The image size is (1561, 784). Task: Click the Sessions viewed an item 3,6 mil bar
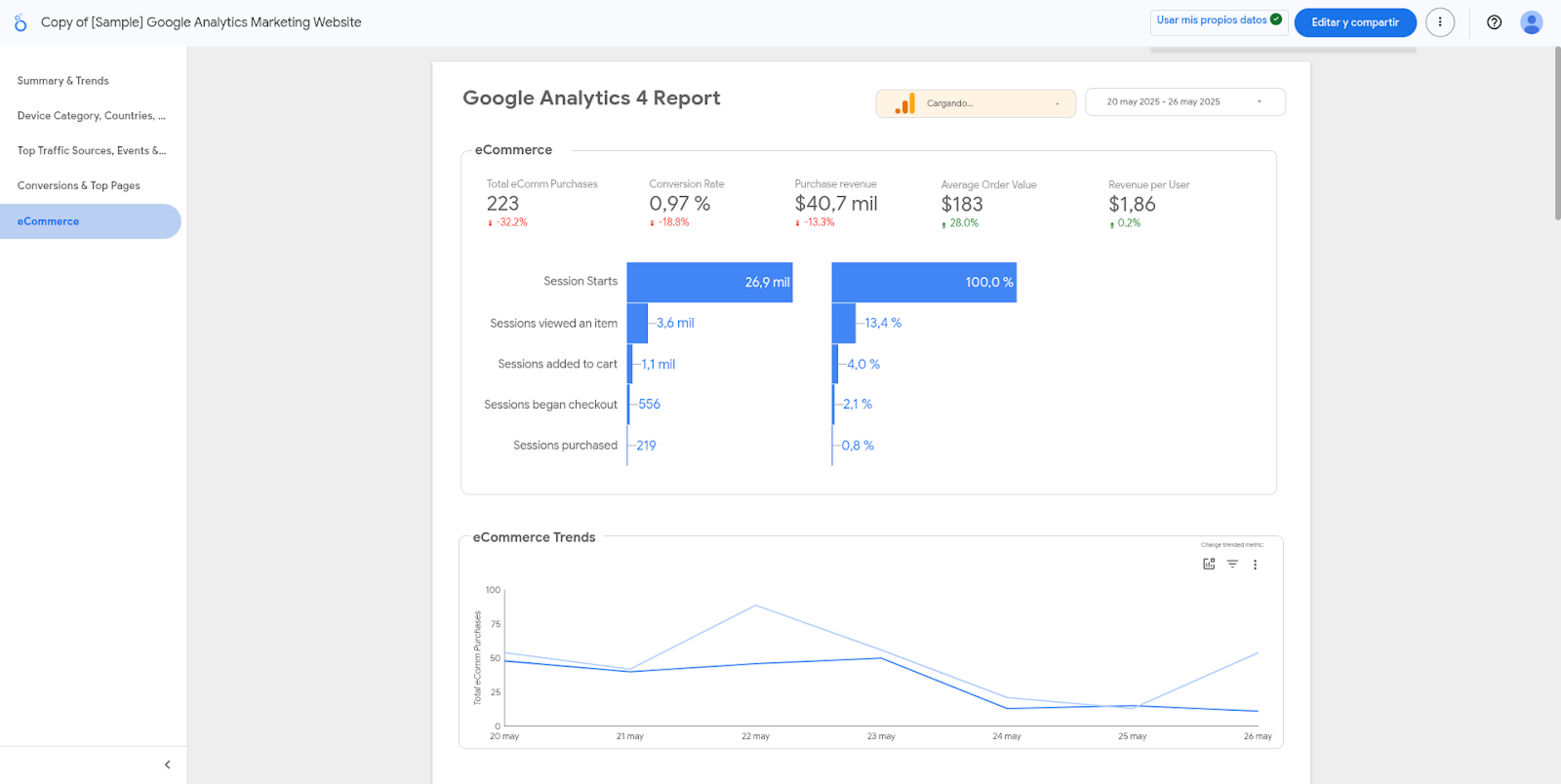[x=637, y=323]
